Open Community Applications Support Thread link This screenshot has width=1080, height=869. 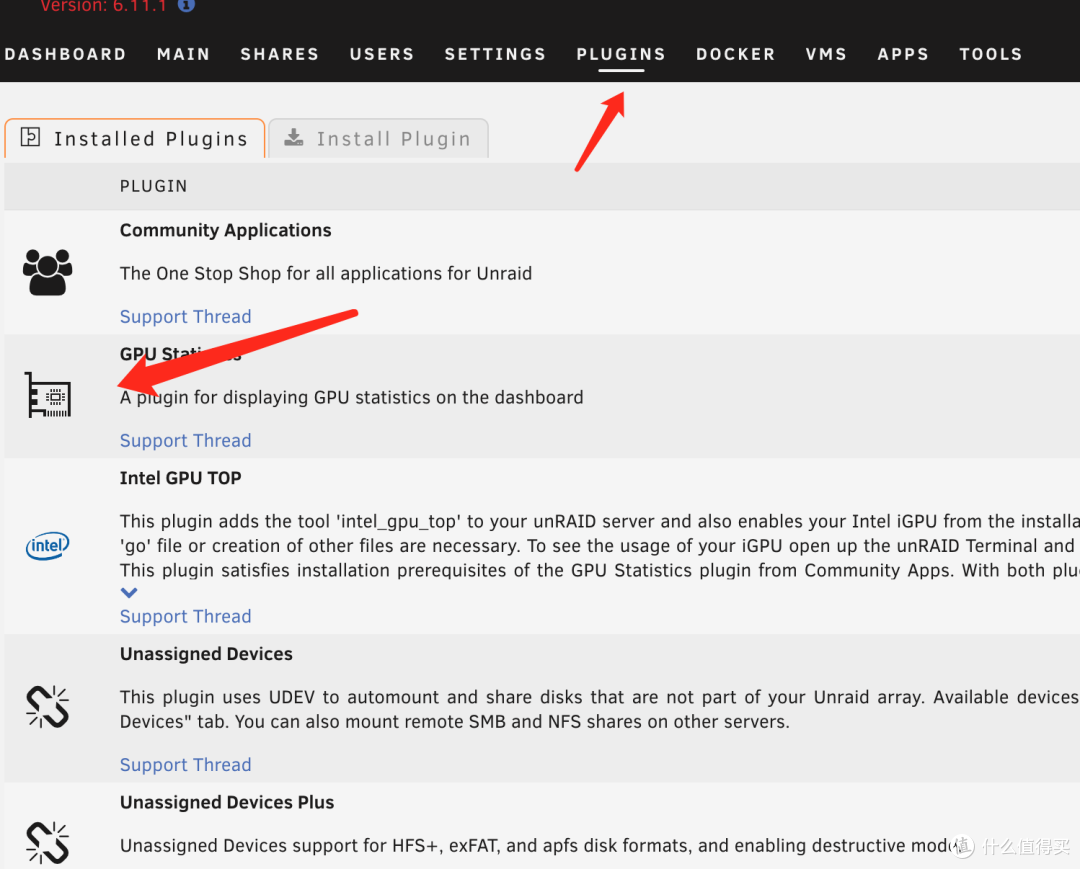point(185,316)
